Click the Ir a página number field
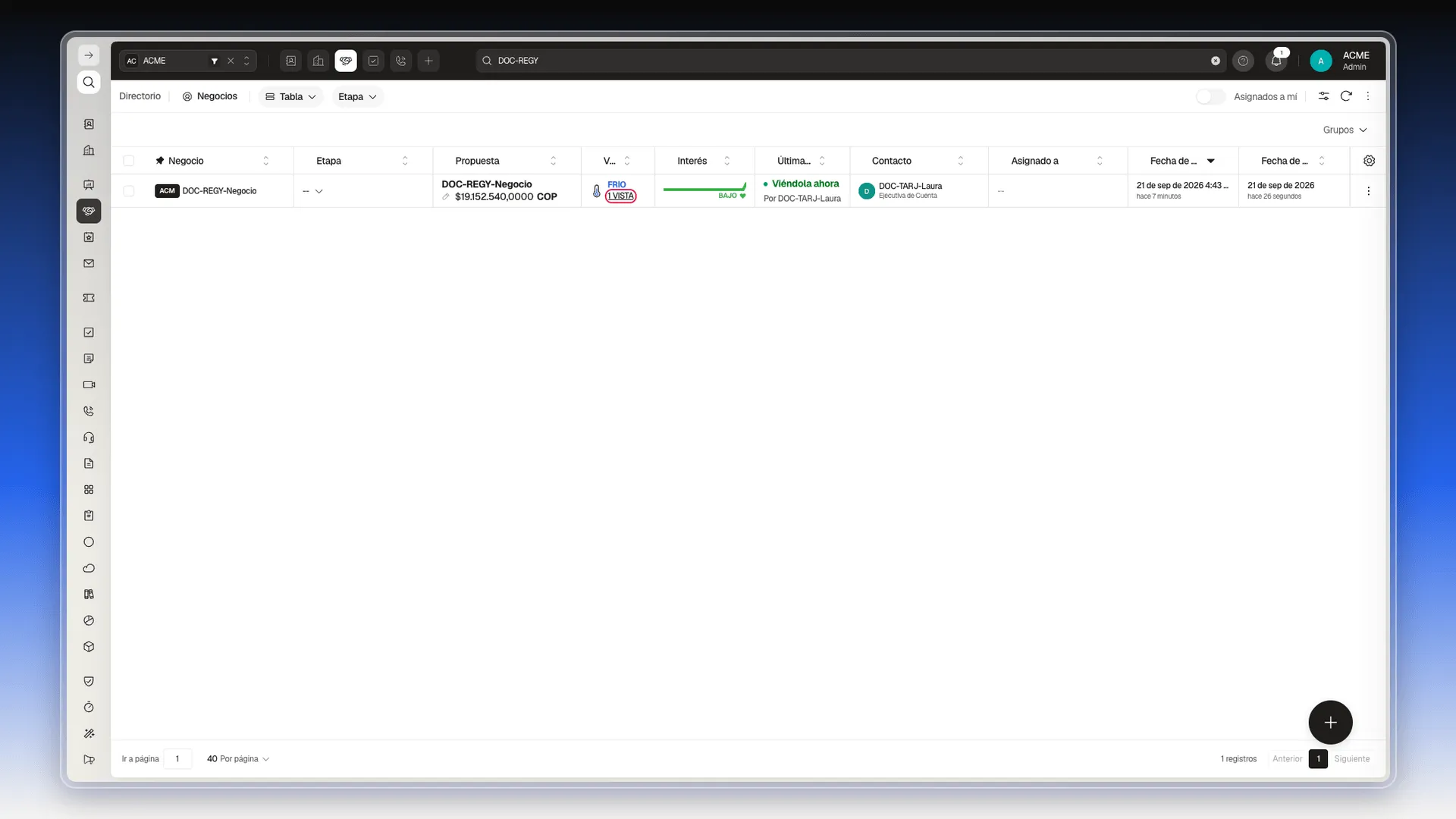This screenshot has height=819, width=1456. 177,759
